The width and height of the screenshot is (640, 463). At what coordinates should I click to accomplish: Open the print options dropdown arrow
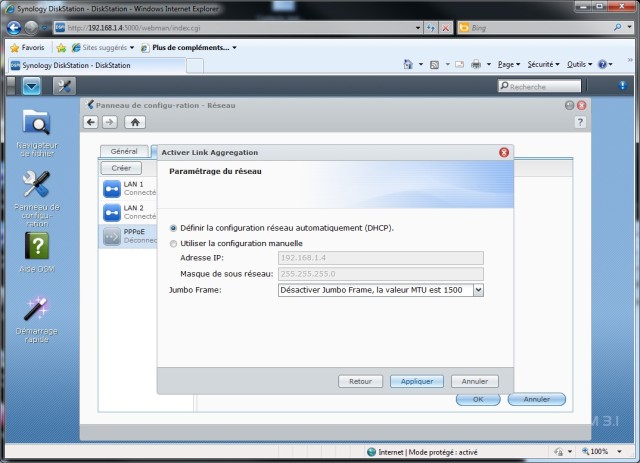click(x=489, y=64)
